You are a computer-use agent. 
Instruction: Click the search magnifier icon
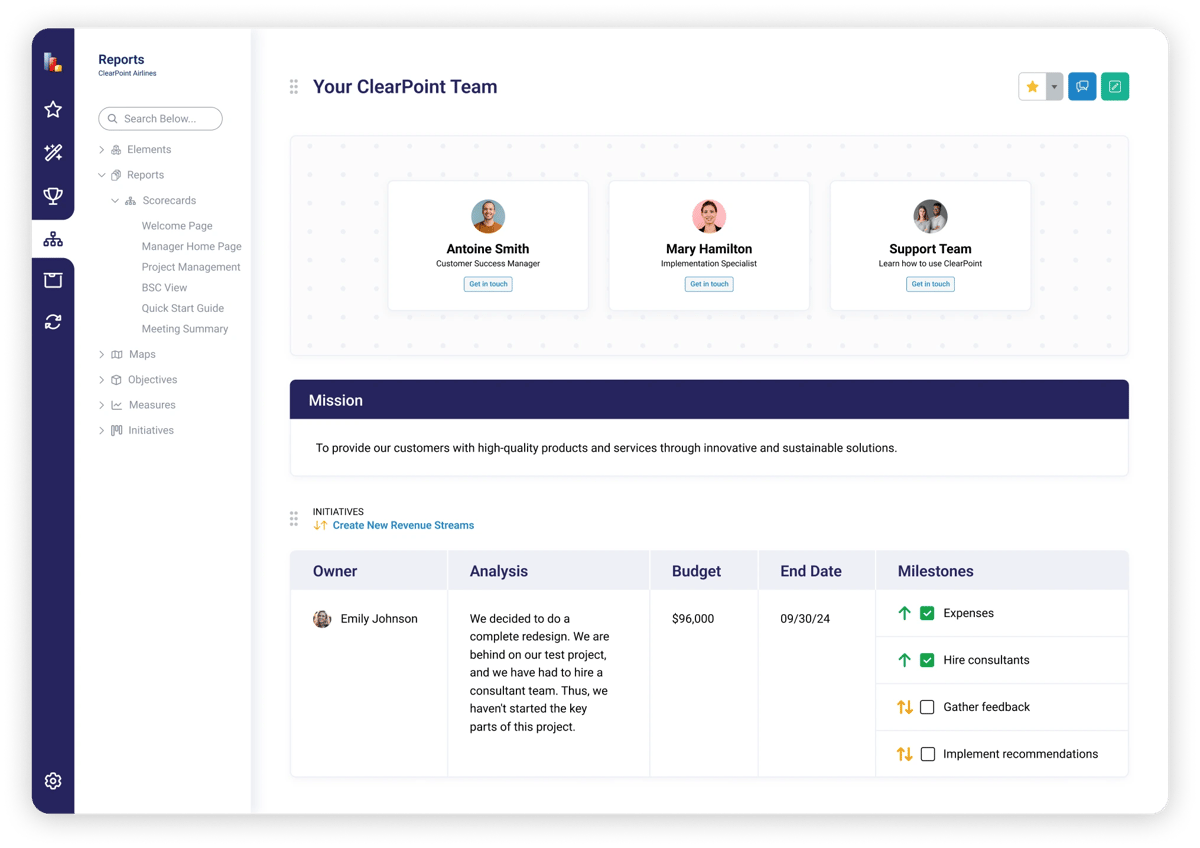(113, 119)
